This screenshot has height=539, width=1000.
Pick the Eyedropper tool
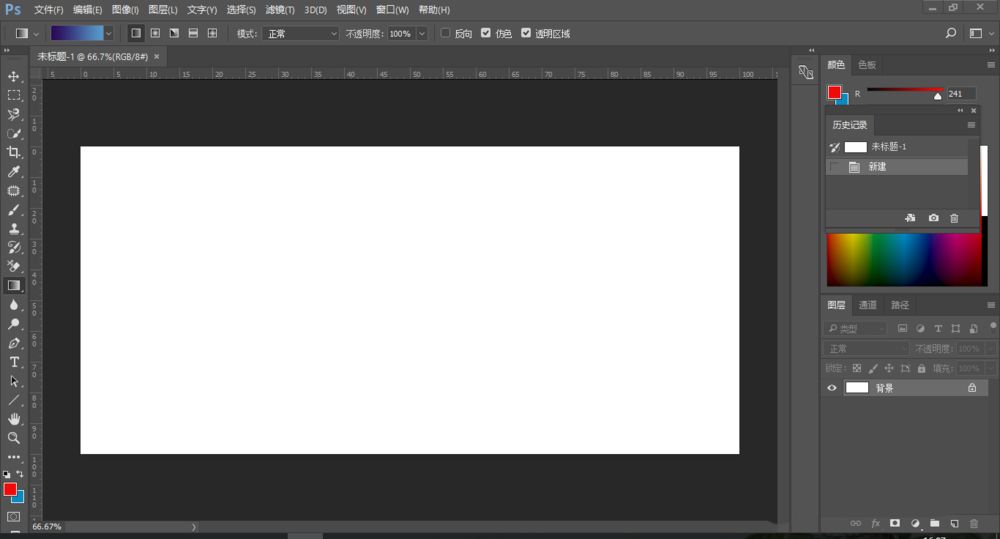pyautogui.click(x=14, y=171)
